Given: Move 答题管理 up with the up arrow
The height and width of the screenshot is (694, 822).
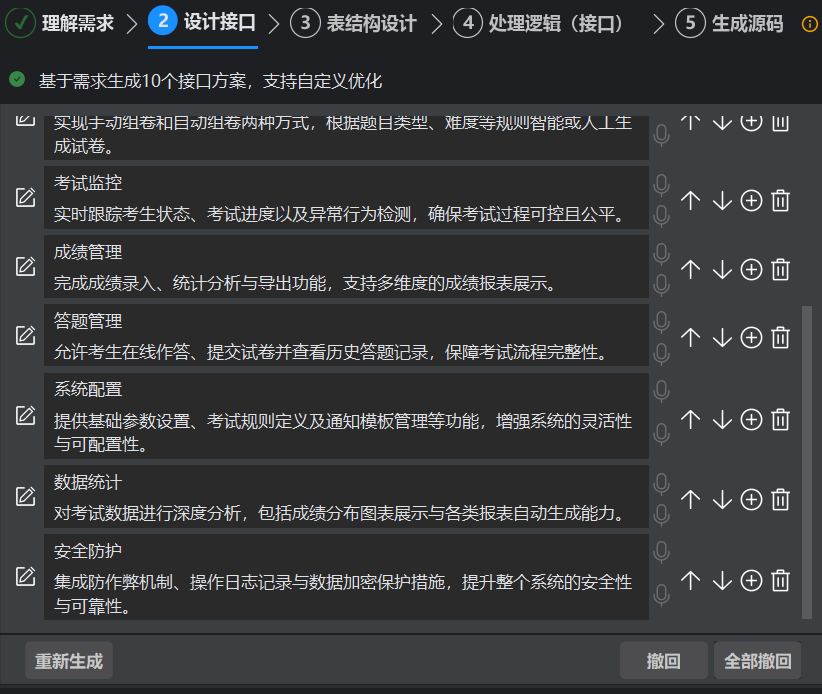Looking at the screenshot, I should point(689,337).
